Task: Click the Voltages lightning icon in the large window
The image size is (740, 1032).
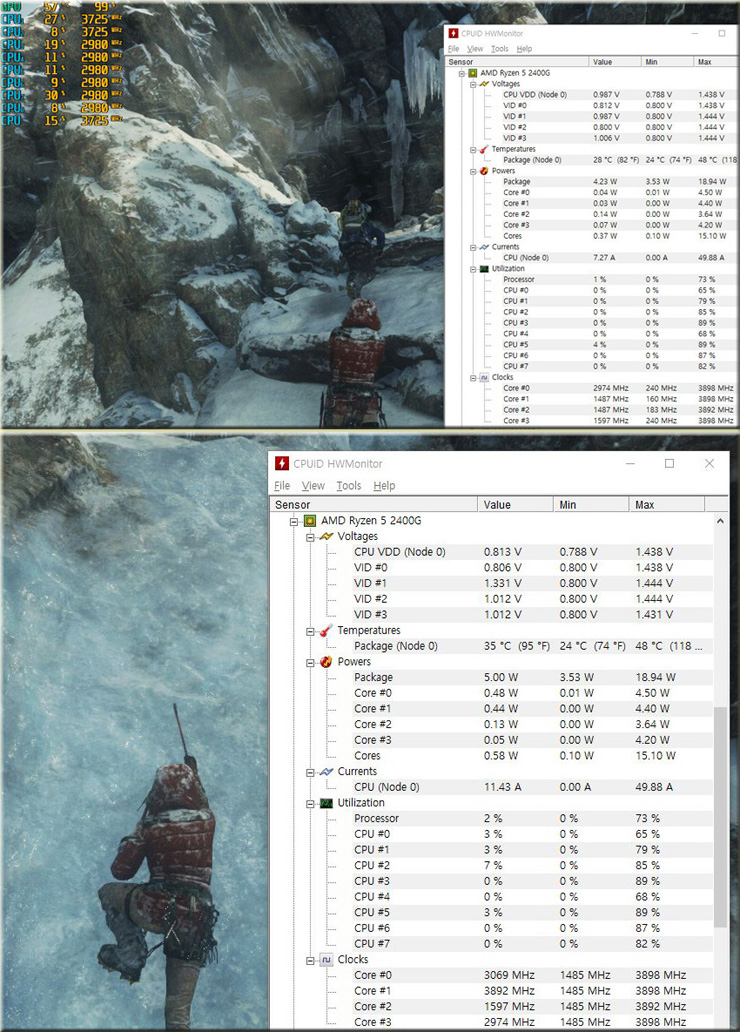Action: point(326,536)
